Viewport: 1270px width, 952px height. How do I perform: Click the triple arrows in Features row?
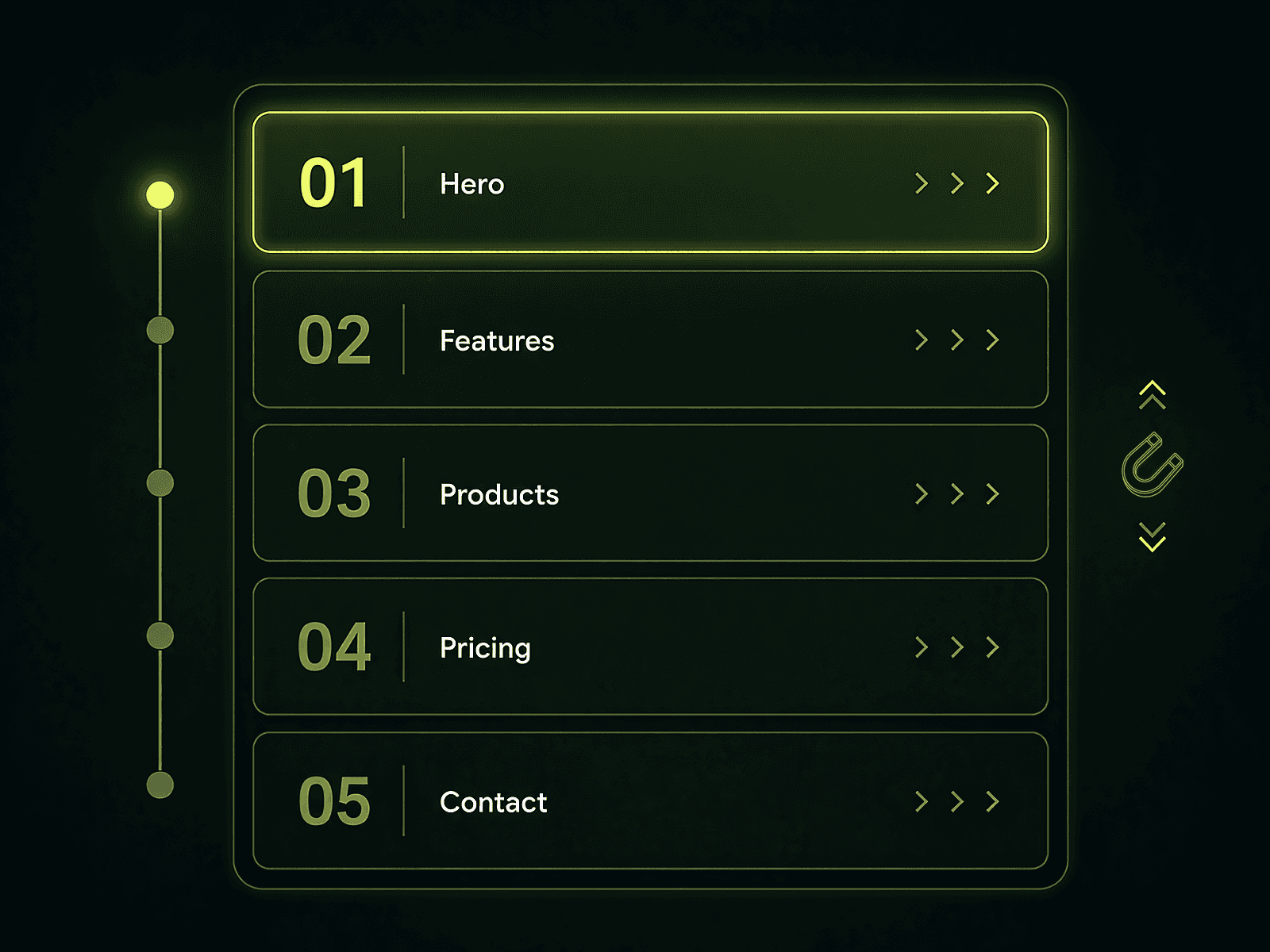[x=957, y=340]
